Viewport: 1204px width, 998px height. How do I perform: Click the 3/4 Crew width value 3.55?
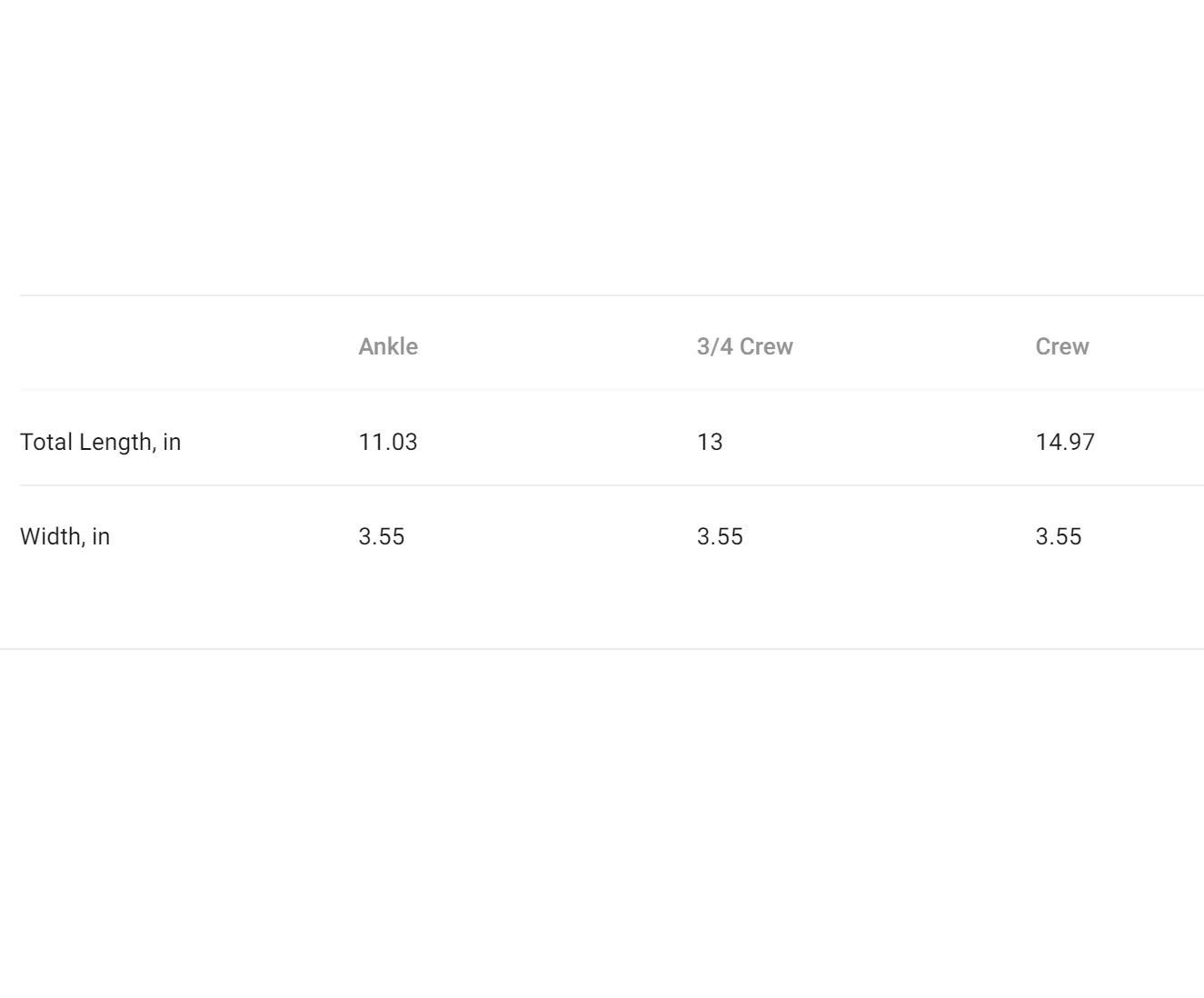720,536
